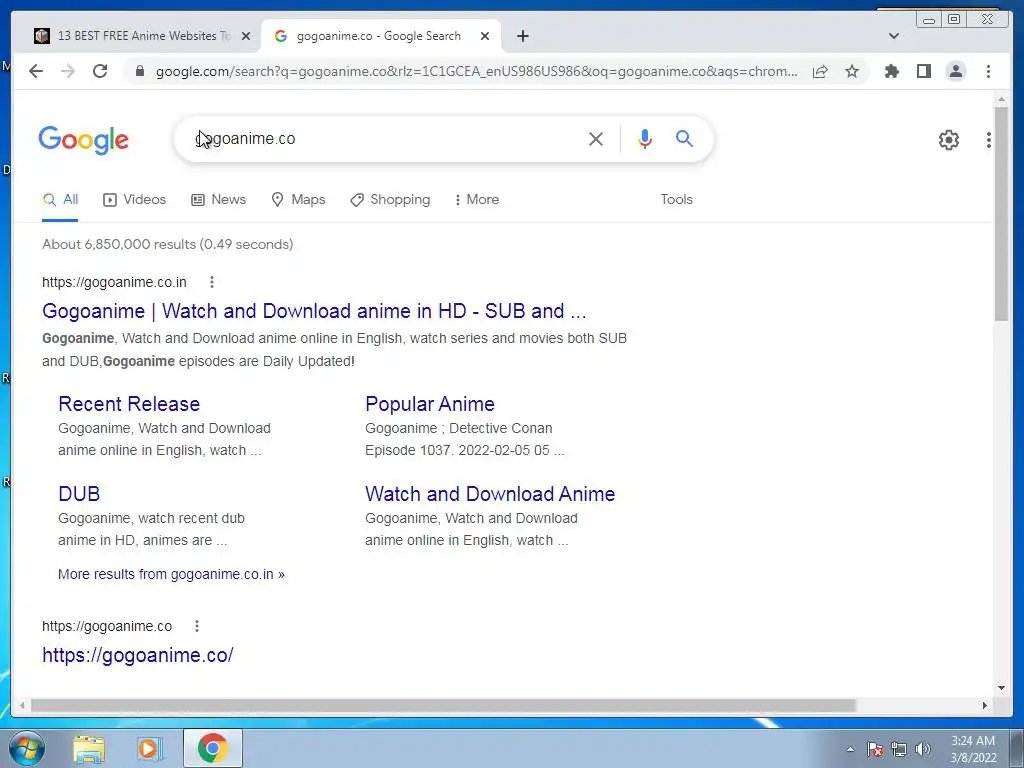
Task: Open the volume speaker tray icon
Action: [x=923, y=749]
